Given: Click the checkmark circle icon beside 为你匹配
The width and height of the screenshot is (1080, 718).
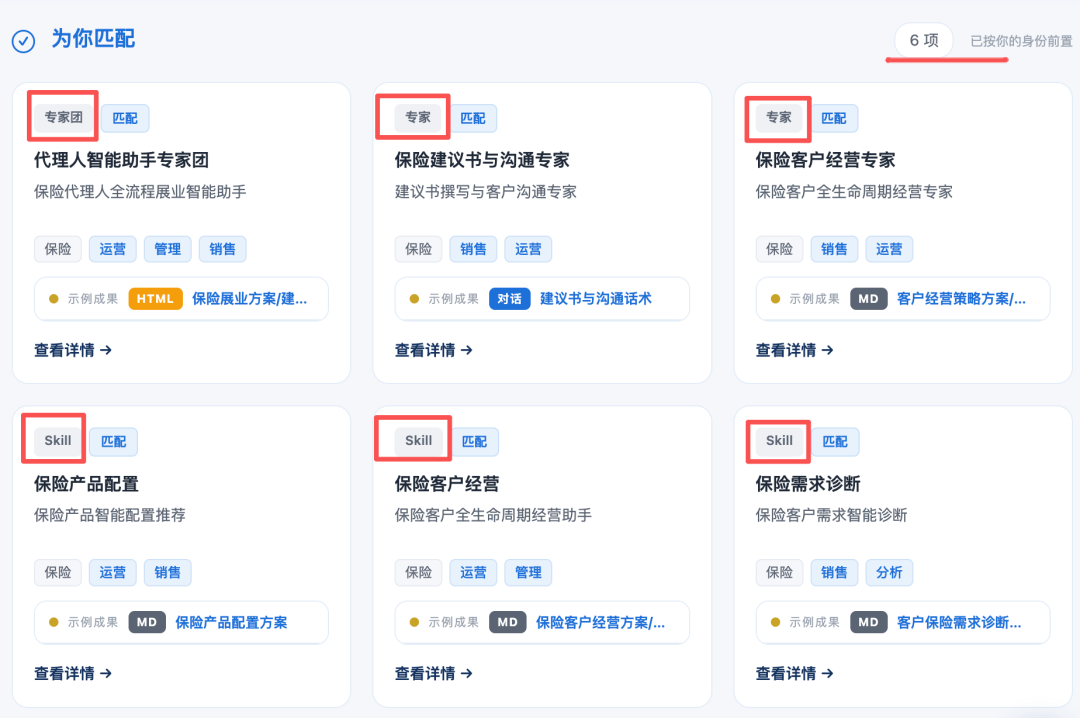Looking at the screenshot, I should [23, 41].
